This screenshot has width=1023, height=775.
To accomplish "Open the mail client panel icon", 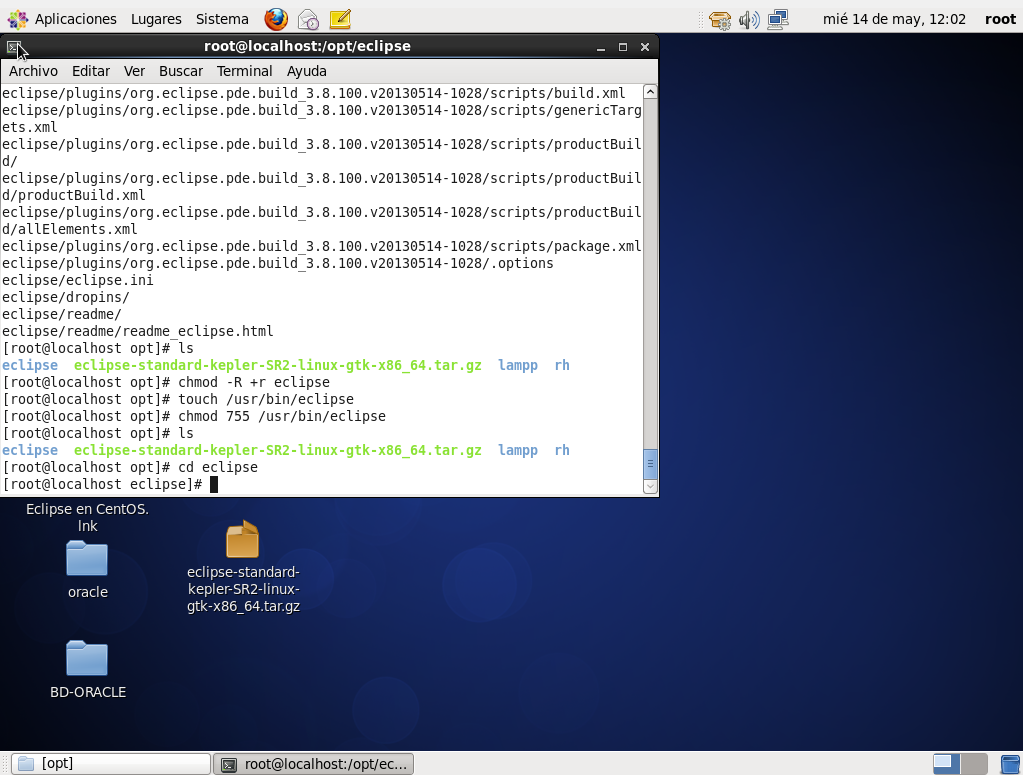I will pyautogui.click(x=308, y=20).
